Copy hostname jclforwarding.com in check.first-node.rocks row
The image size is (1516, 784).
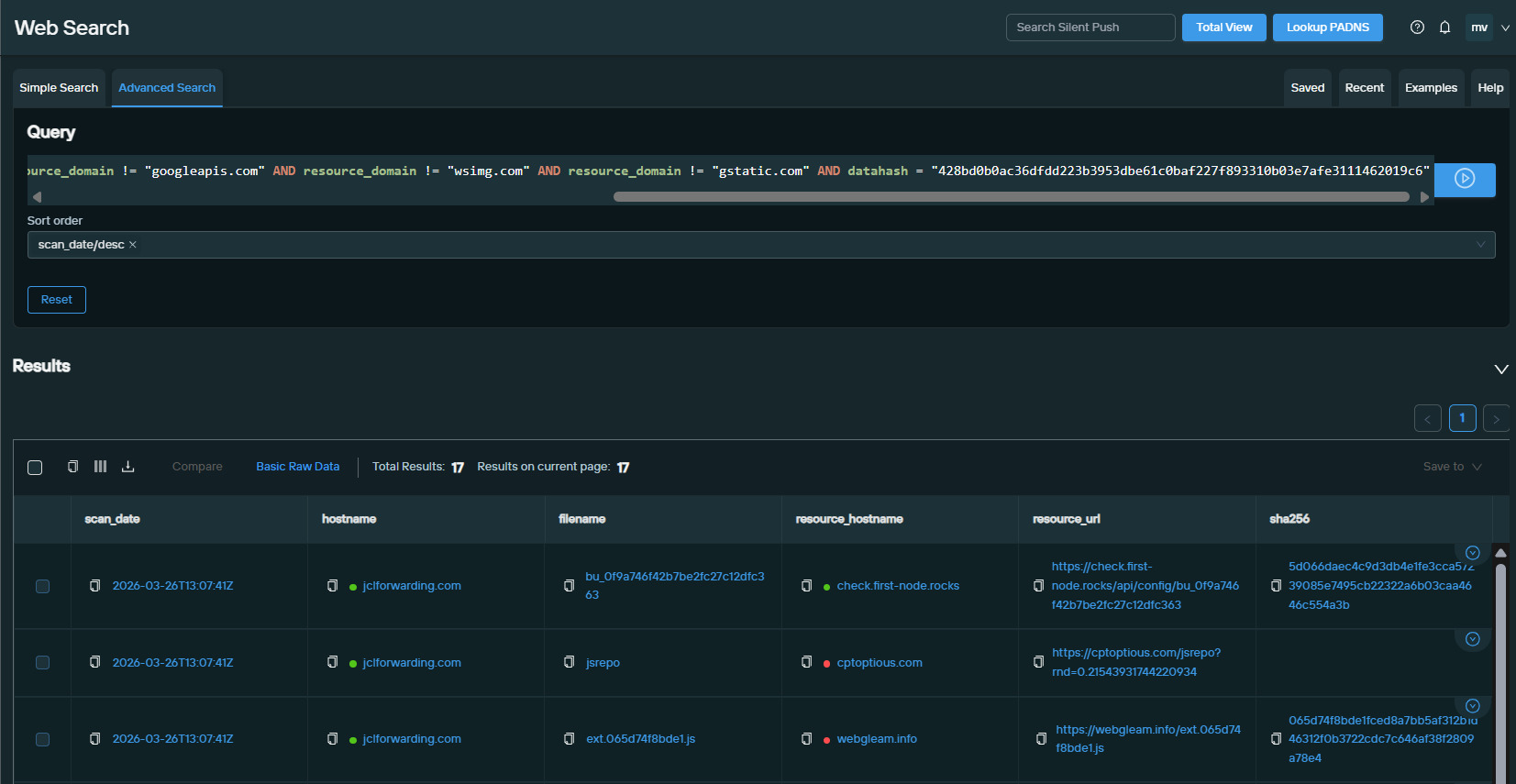(332, 586)
